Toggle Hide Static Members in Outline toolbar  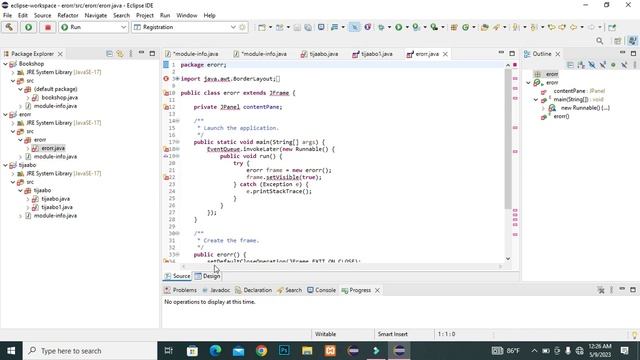pyautogui.click(x=602, y=65)
